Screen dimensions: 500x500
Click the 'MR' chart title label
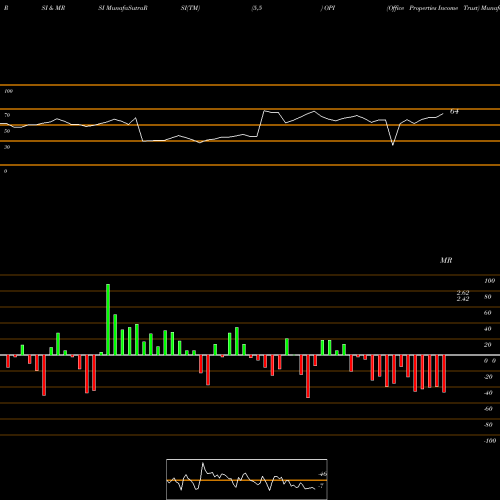point(446,260)
